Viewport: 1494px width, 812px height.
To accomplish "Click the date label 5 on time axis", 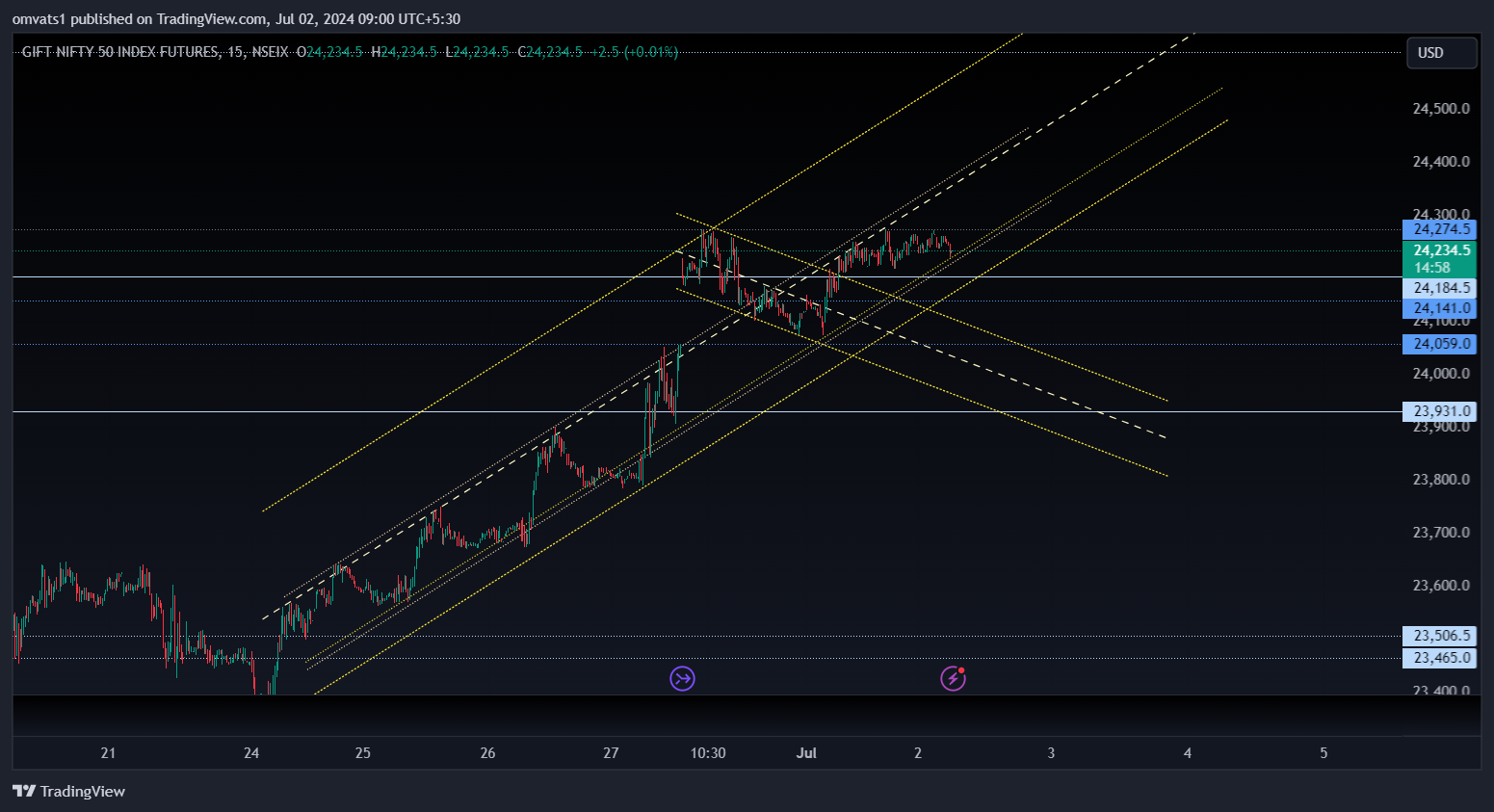I will click(x=1324, y=753).
